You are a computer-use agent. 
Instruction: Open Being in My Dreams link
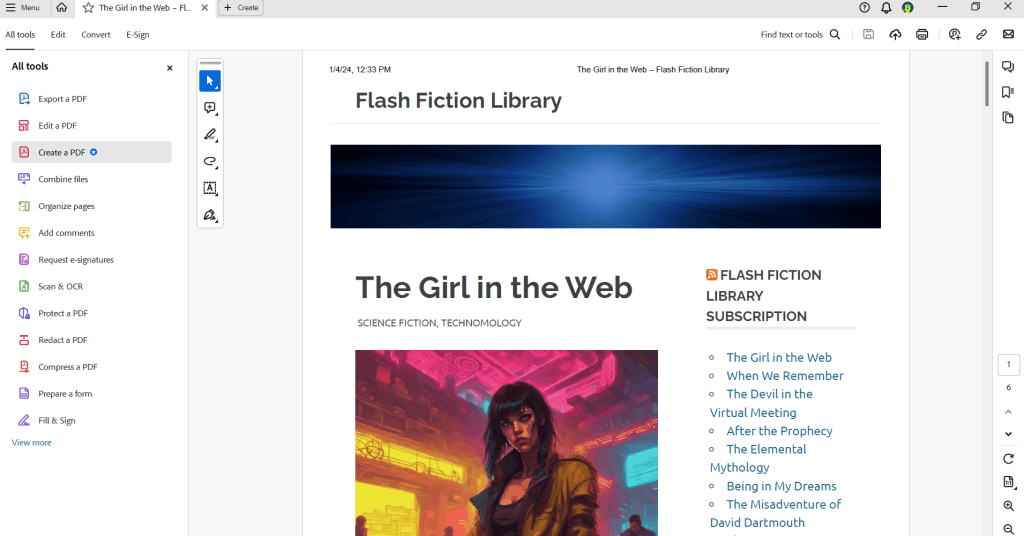coord(781,486)
